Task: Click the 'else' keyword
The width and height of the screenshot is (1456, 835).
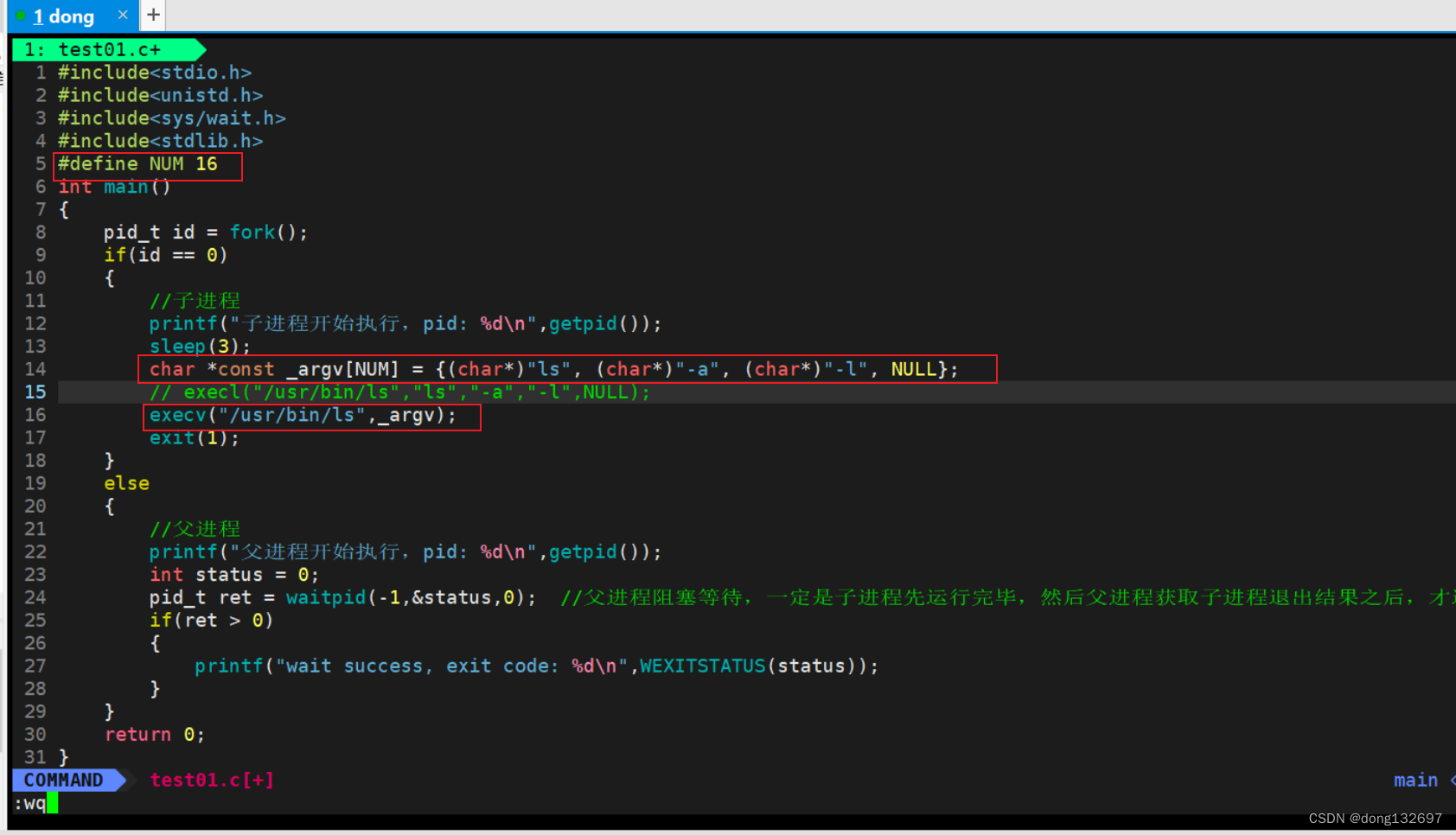Action: [126, 483]
